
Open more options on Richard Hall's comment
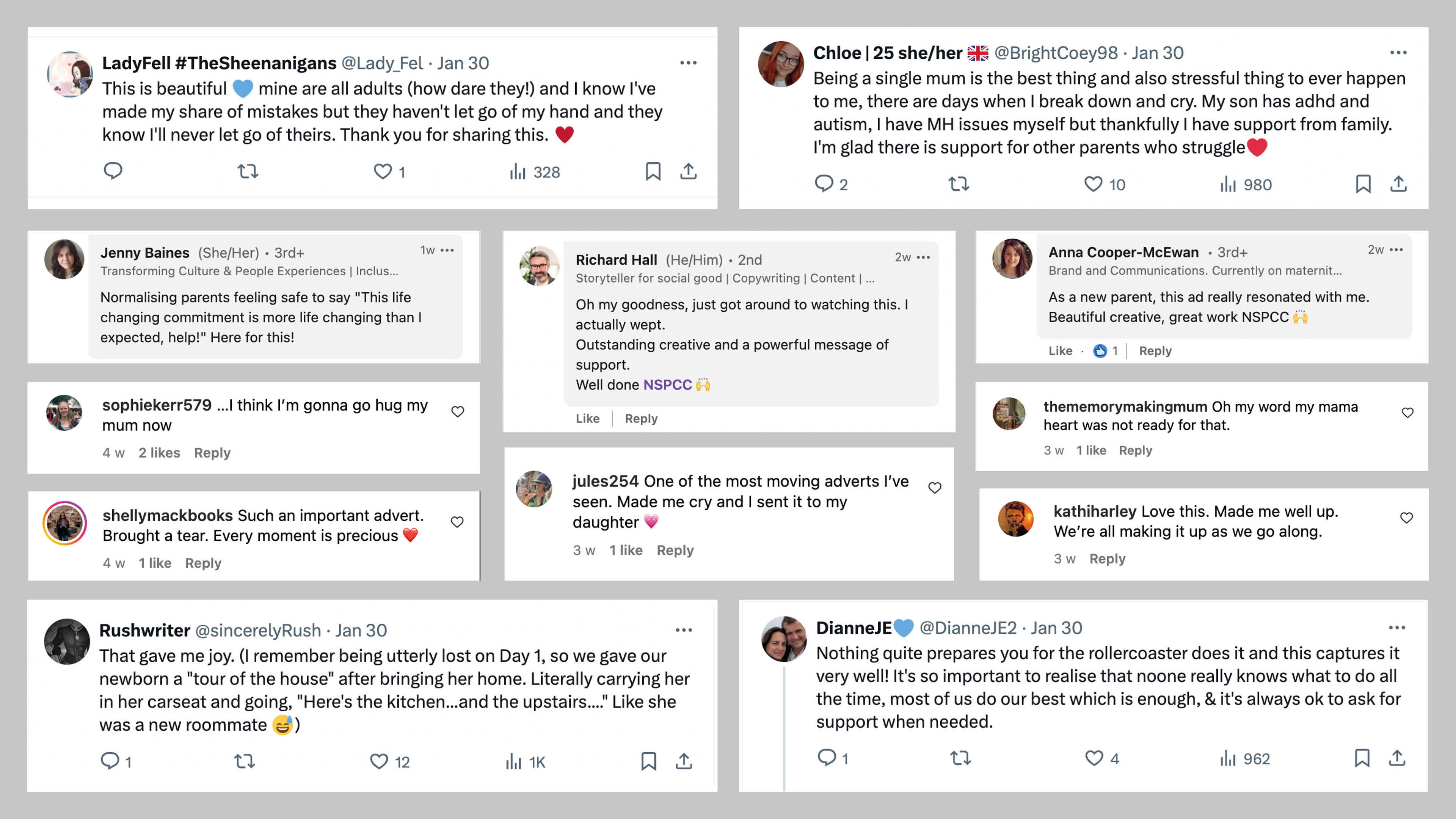tap(924, 257)
